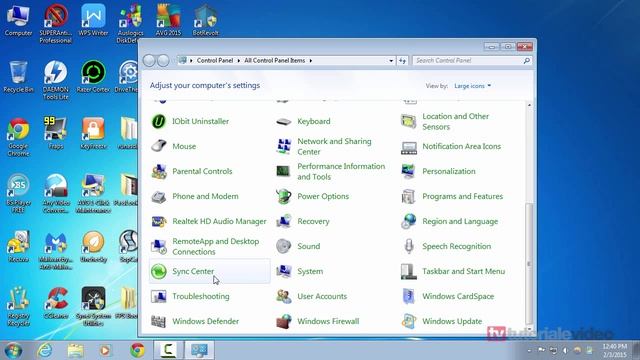Open the Windows Defender icon
Screen dimensions: 640x360
159,321
